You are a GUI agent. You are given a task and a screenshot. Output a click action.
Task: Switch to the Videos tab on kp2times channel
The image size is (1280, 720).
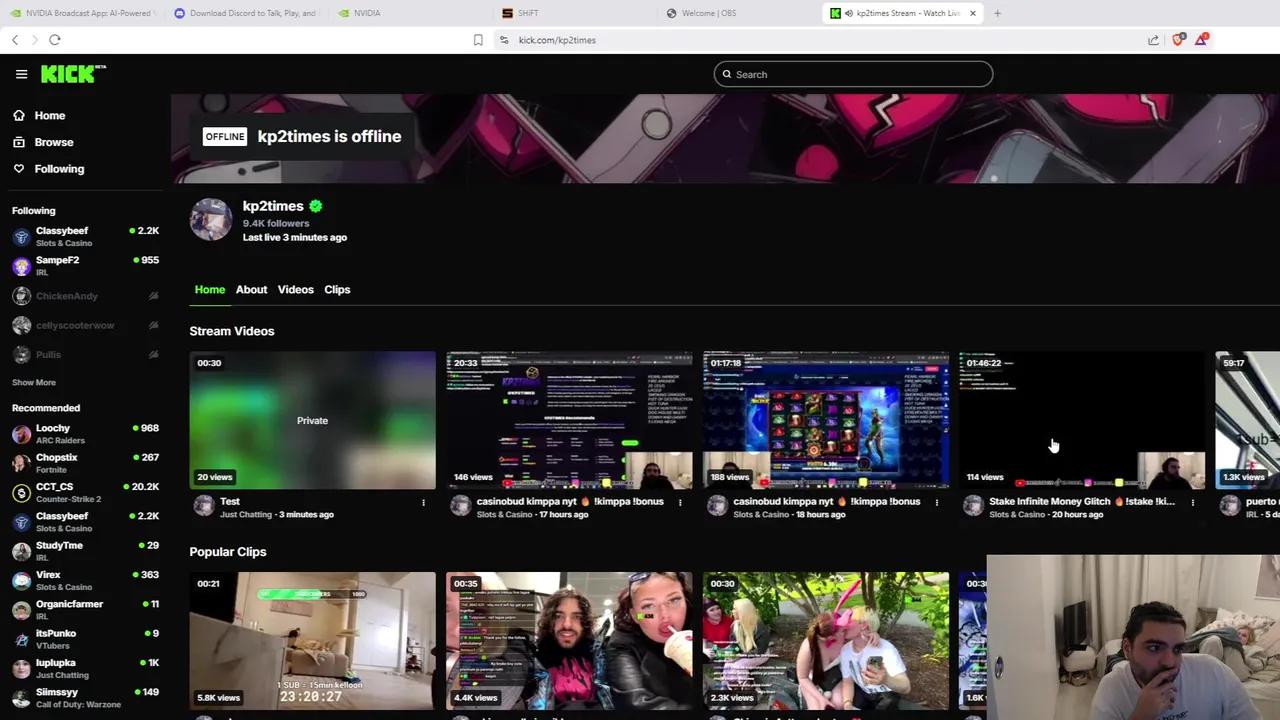[295, 289]
